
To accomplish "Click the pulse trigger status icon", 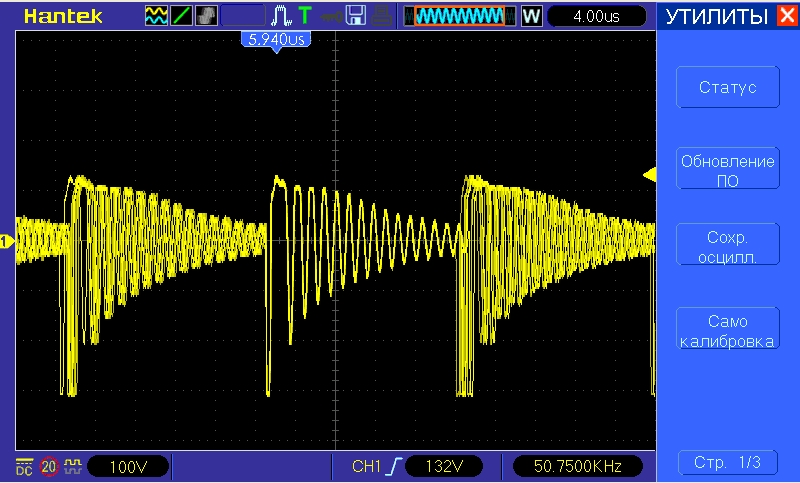I will coord(280,16).
